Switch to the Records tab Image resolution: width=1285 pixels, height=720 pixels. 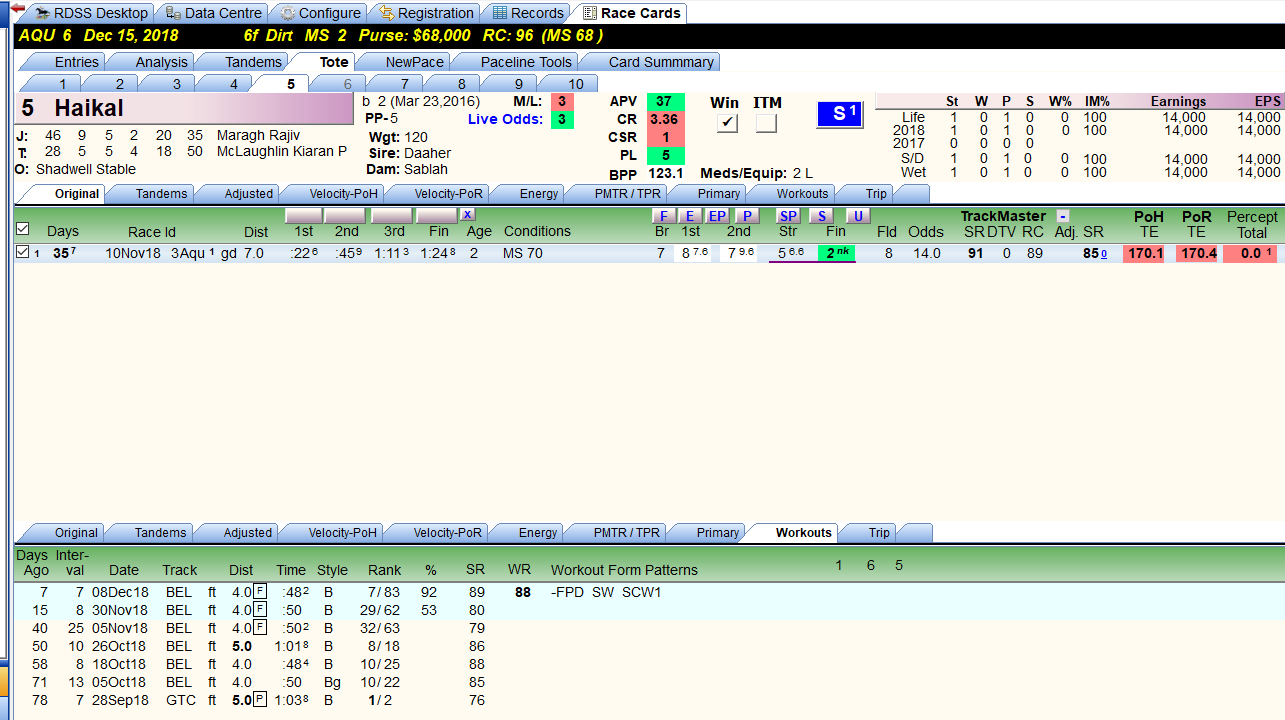[527, 13]
